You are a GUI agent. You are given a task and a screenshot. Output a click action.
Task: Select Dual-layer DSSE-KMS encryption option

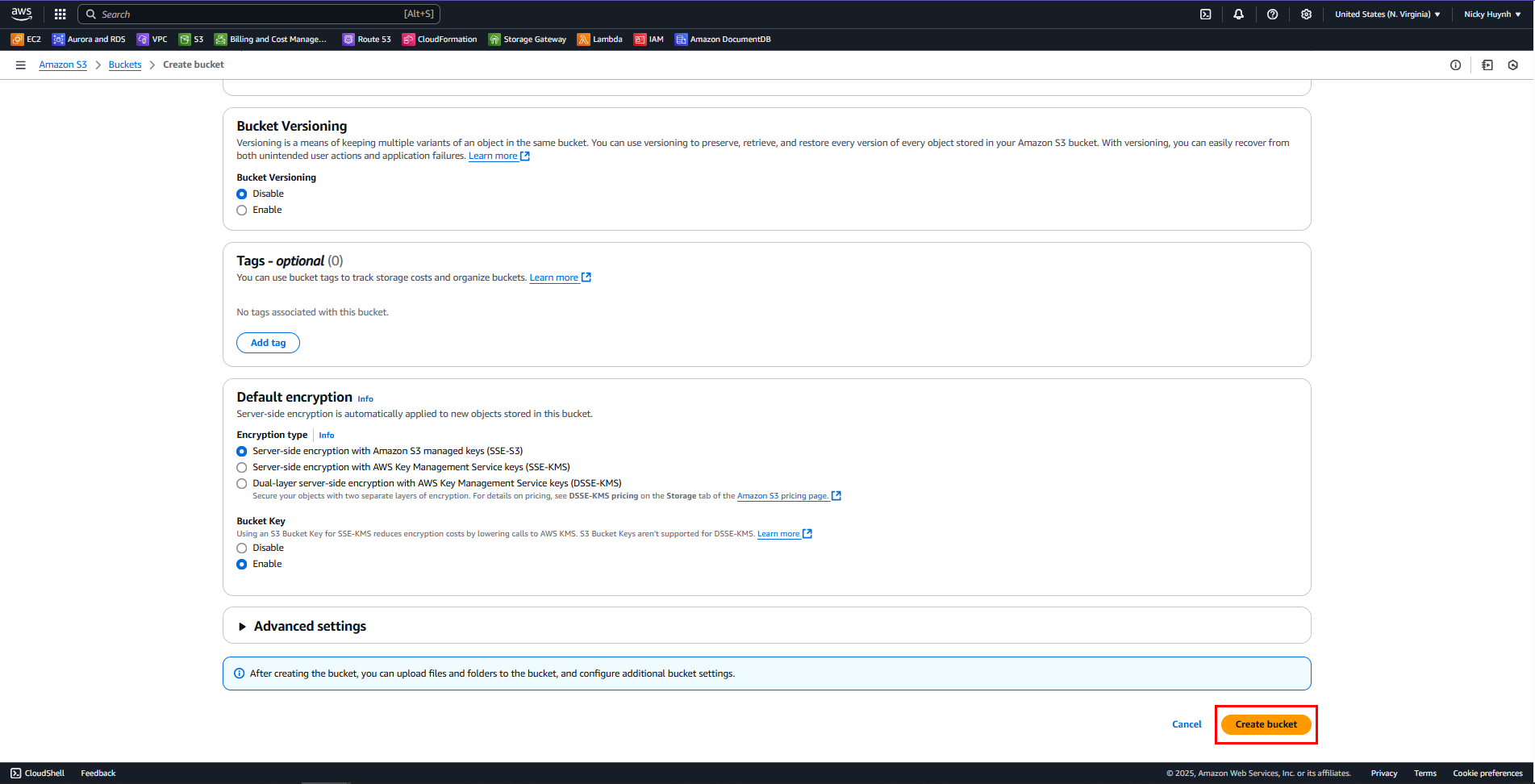pyautogui.click(x=242, y=484)
